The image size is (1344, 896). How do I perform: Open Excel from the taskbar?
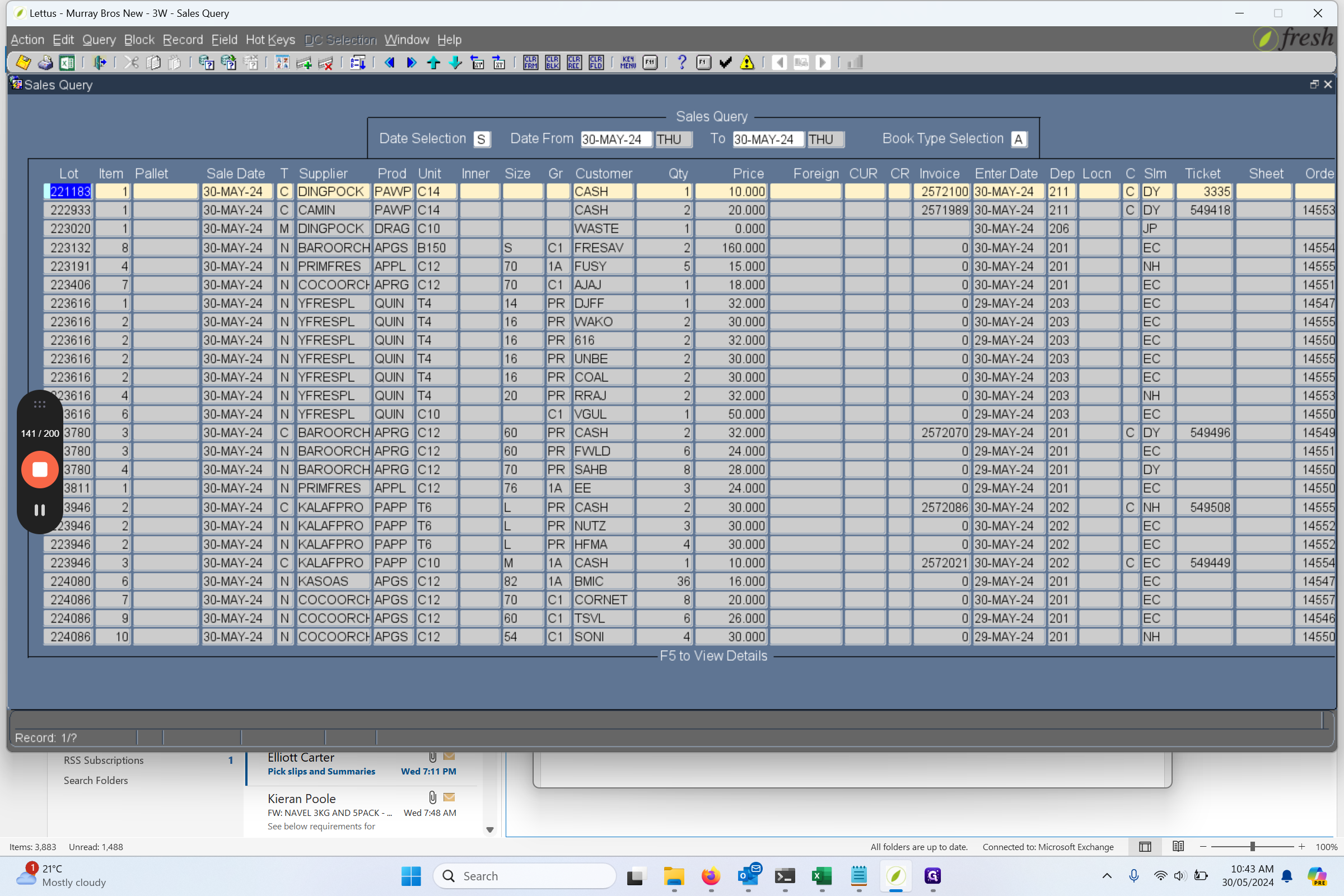[822, 876]
